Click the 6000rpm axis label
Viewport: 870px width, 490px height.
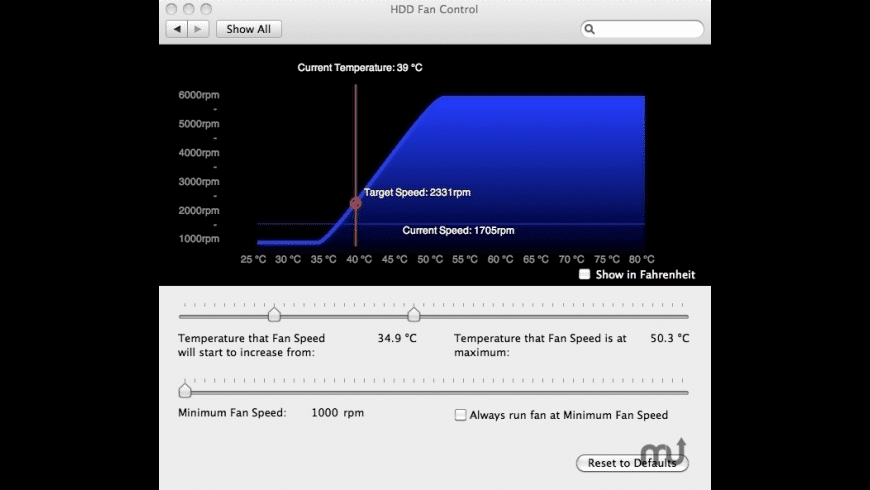click(199, 95)
